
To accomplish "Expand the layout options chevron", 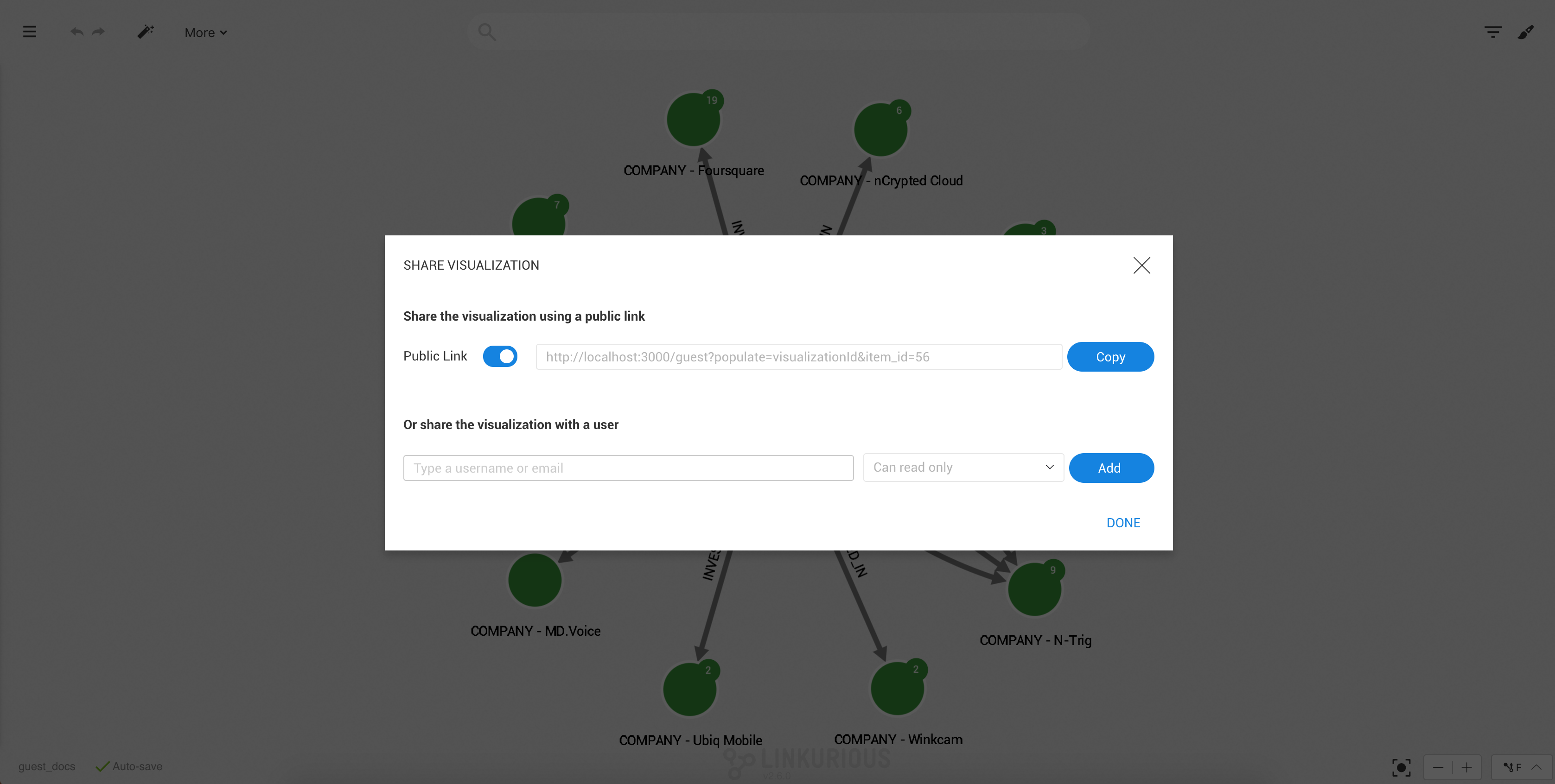I will (1537, 767).
